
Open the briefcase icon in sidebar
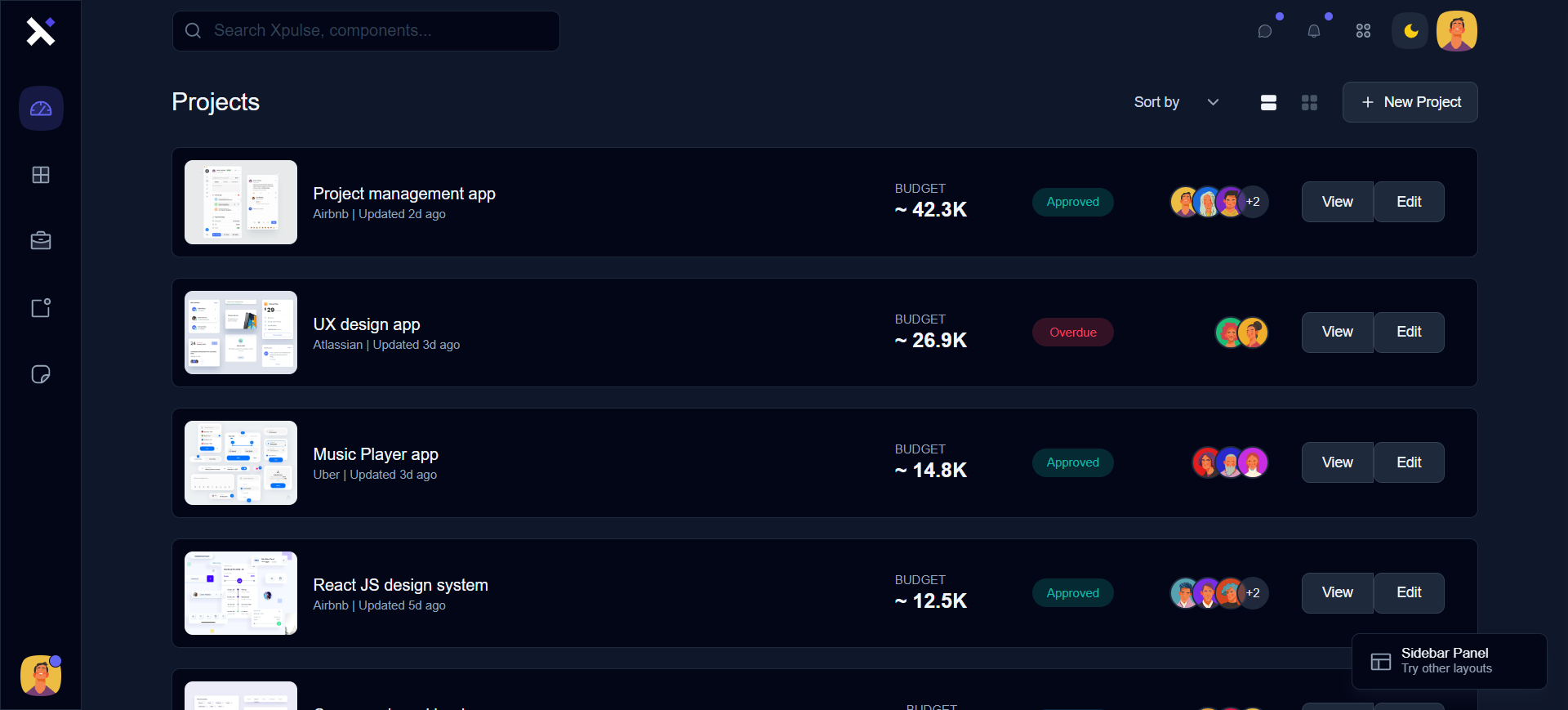[x=41, y=241]
